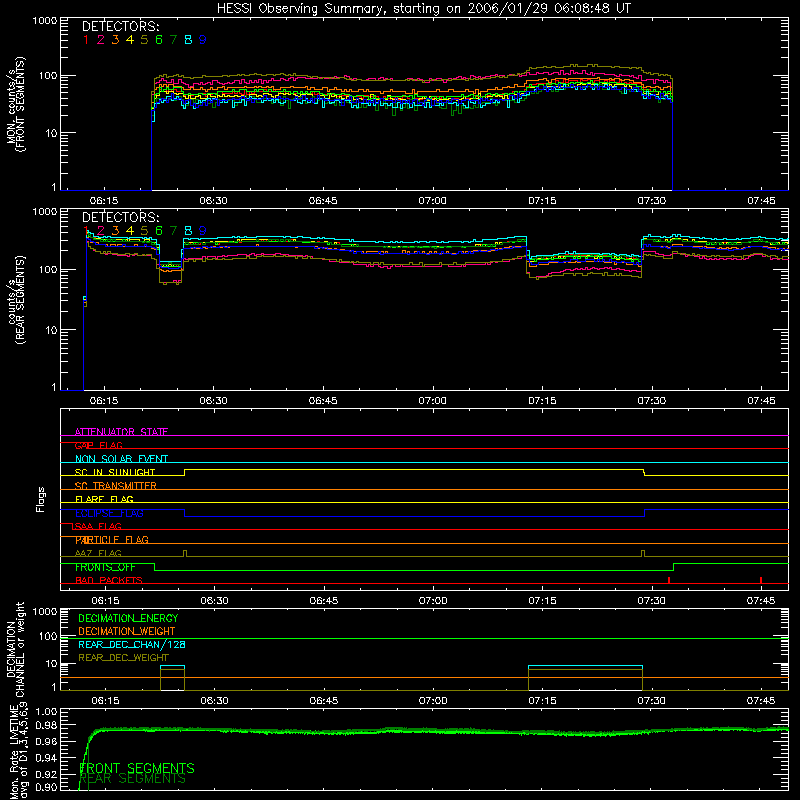
Task: Click the SC_TRANSMITTER flag label
Action: pyautogui.click(x=116, y=486)
